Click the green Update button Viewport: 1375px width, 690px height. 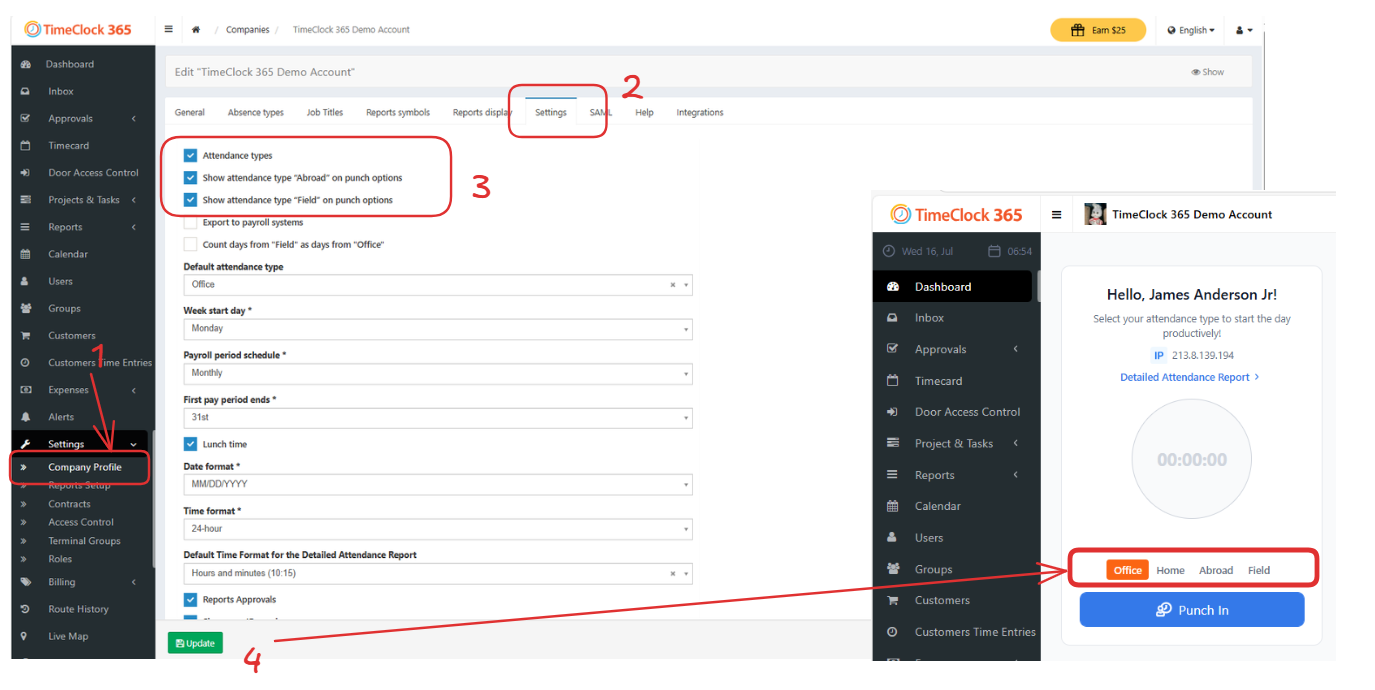coord(195,643)
